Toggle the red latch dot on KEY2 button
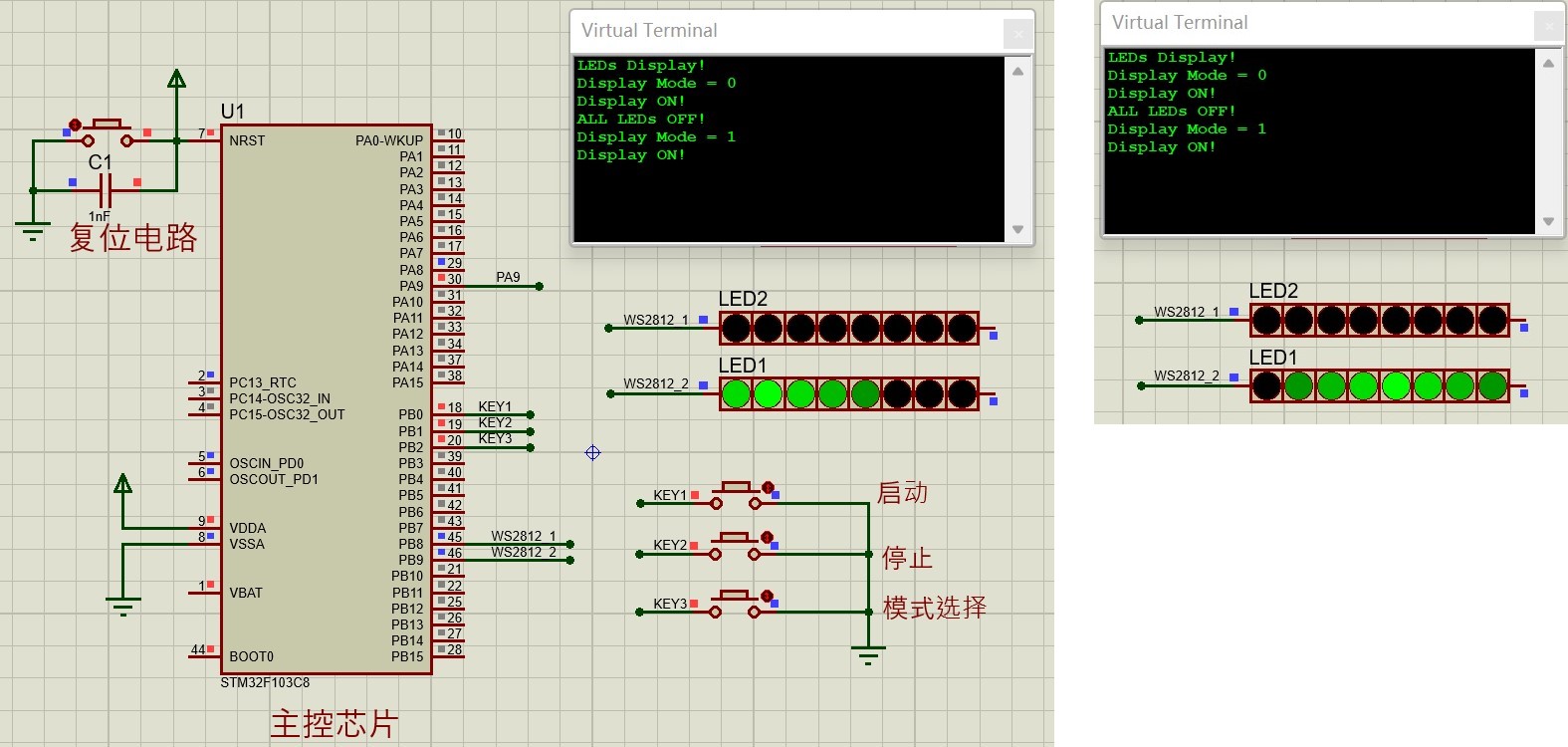The height and width of the screenshot is (747, 1568). pyautogui.click(x=767, y=538)
